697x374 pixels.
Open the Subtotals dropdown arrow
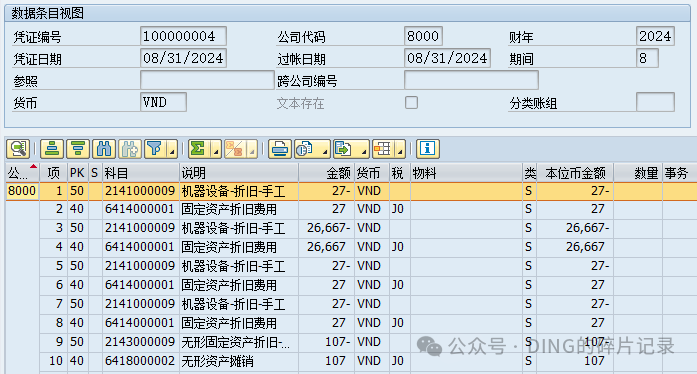tap(252, 149)
